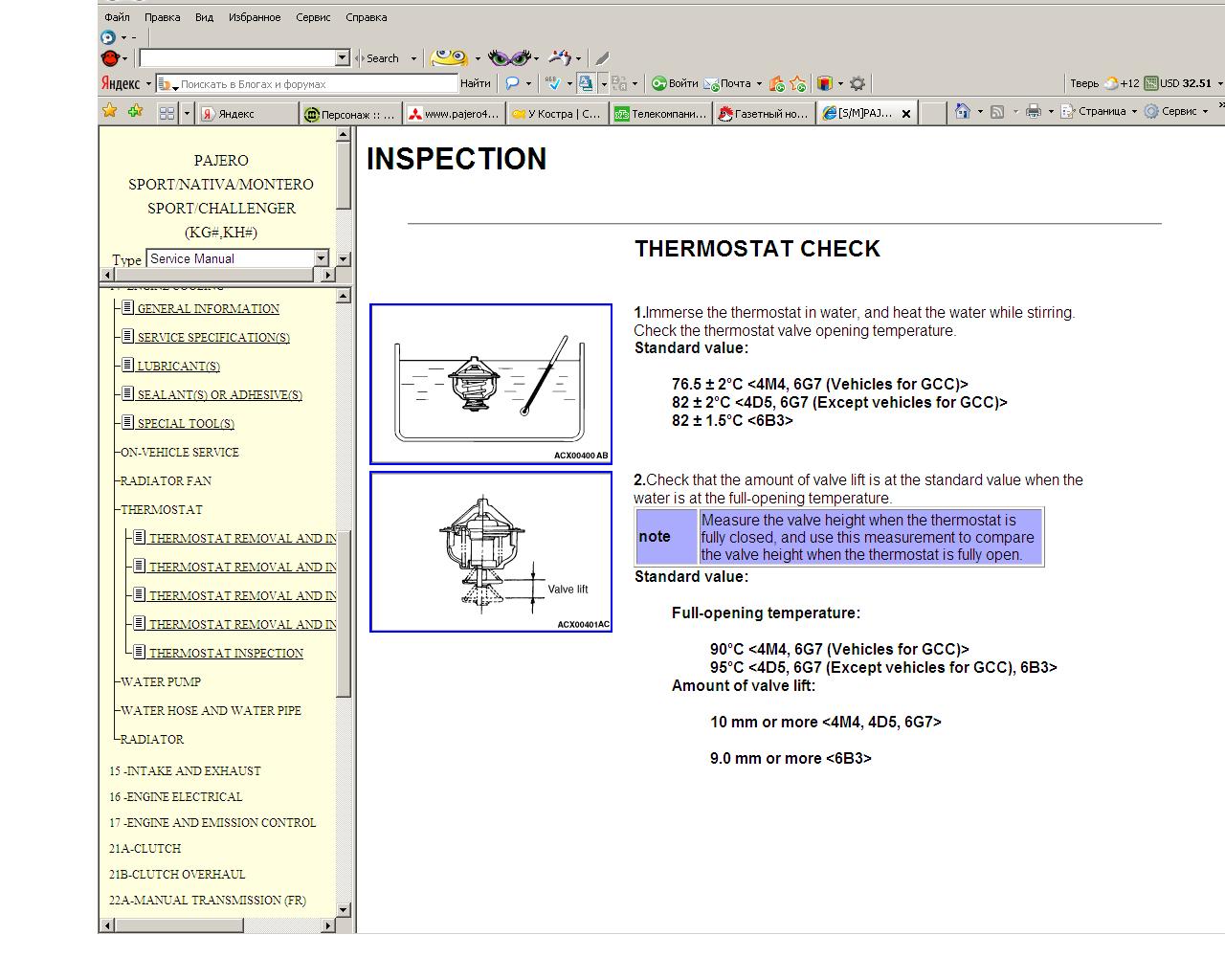The width and height of the screenshot is (1225, 980).
Task: Click the Yandex spell-check icon
Action: coord(552,84)
